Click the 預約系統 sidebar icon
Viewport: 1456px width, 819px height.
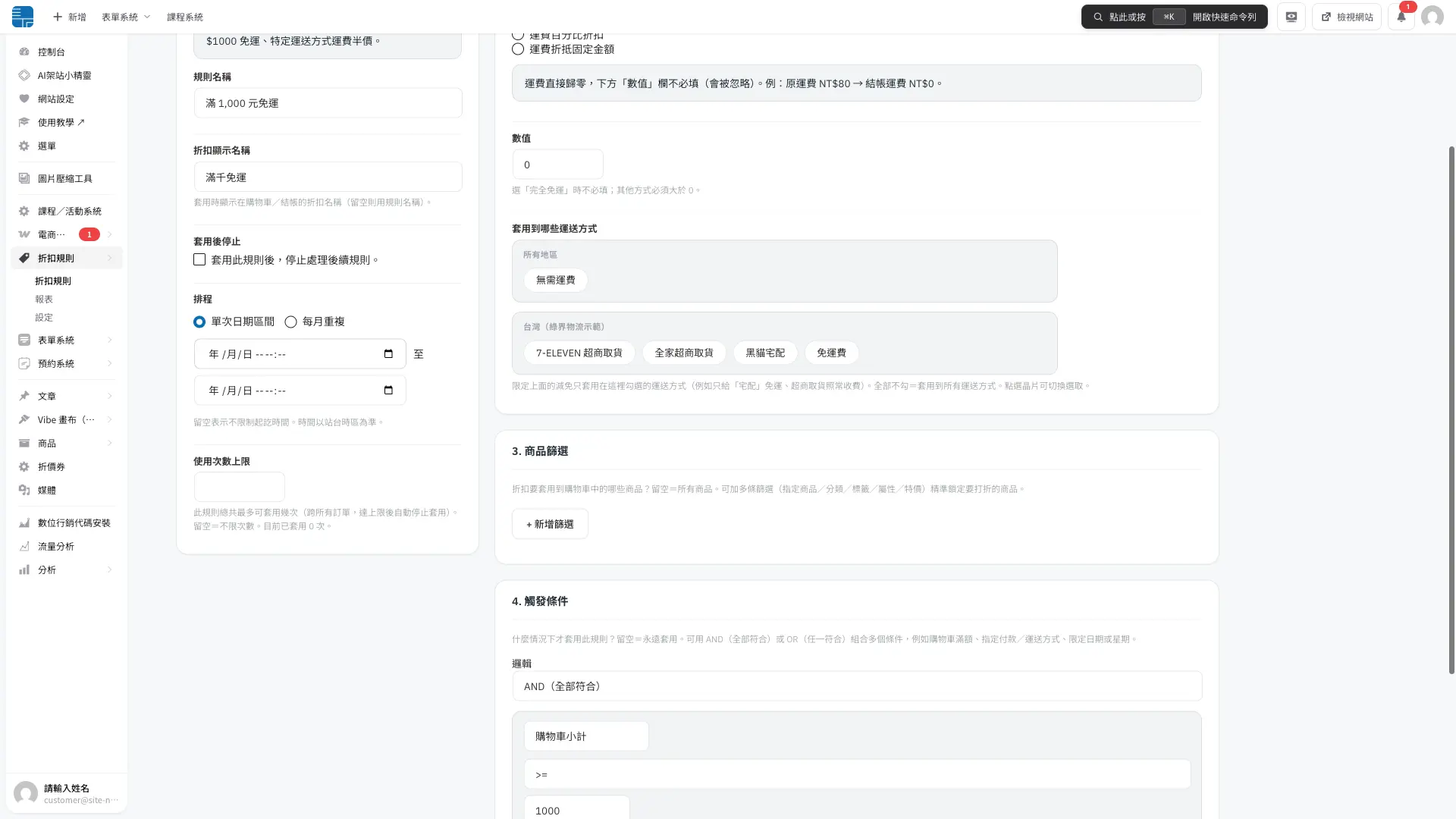tap(24, 363)
